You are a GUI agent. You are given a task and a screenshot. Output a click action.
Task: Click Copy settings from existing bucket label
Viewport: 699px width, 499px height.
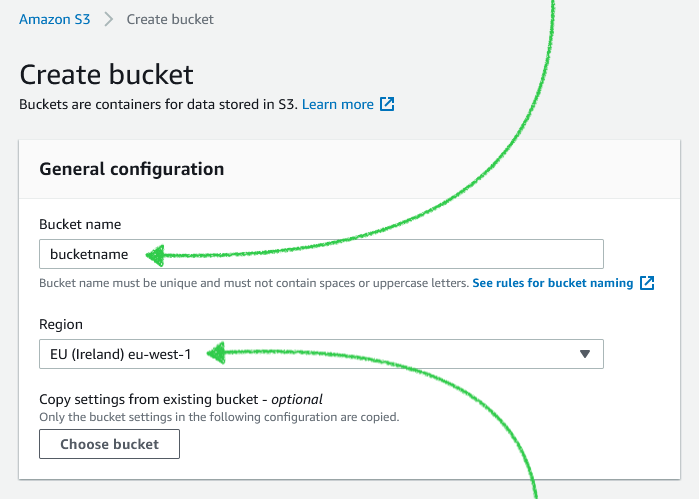[x=180, y=398]
